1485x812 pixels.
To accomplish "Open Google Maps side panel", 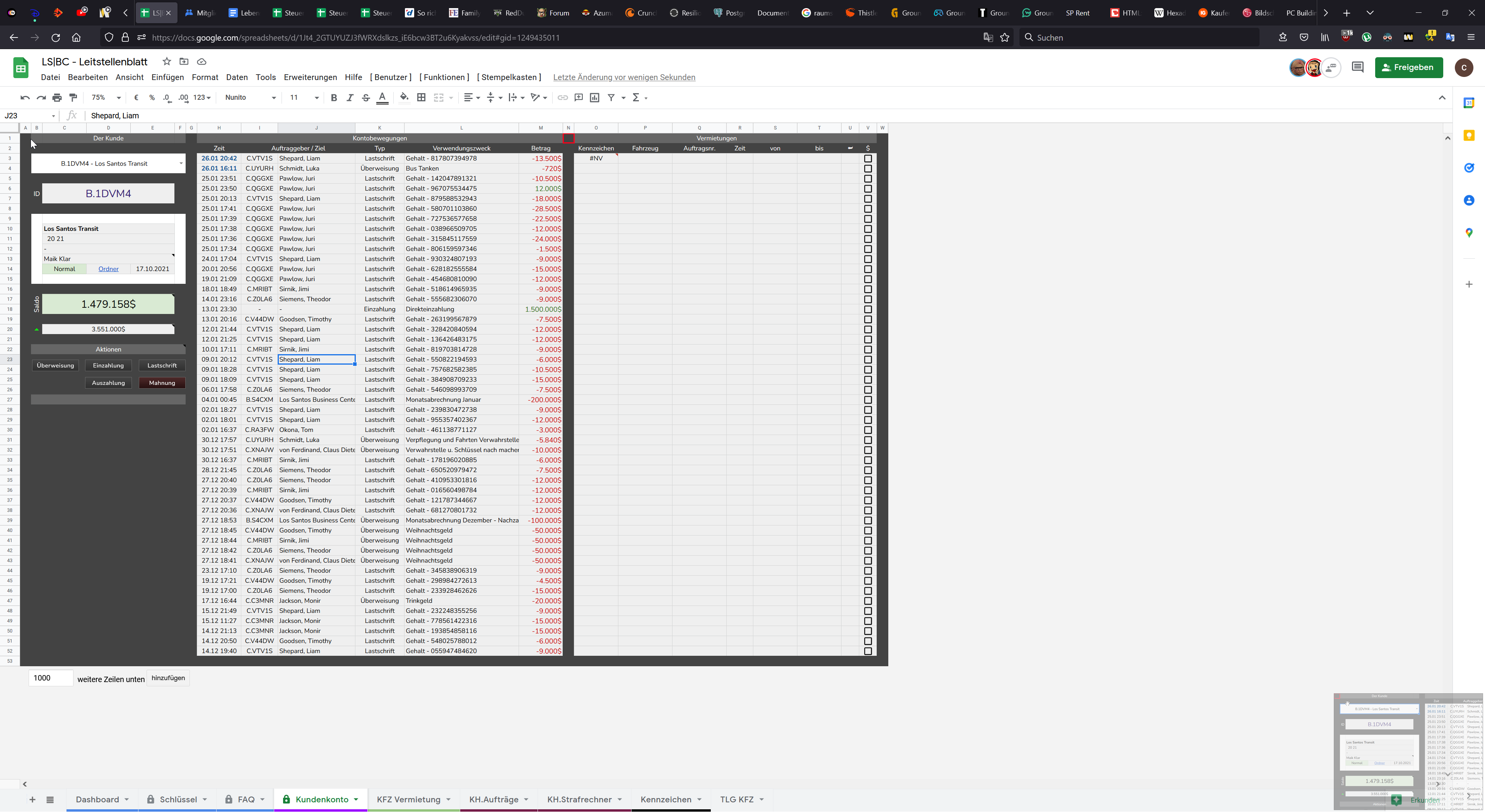I will (x=1469, y=232).
